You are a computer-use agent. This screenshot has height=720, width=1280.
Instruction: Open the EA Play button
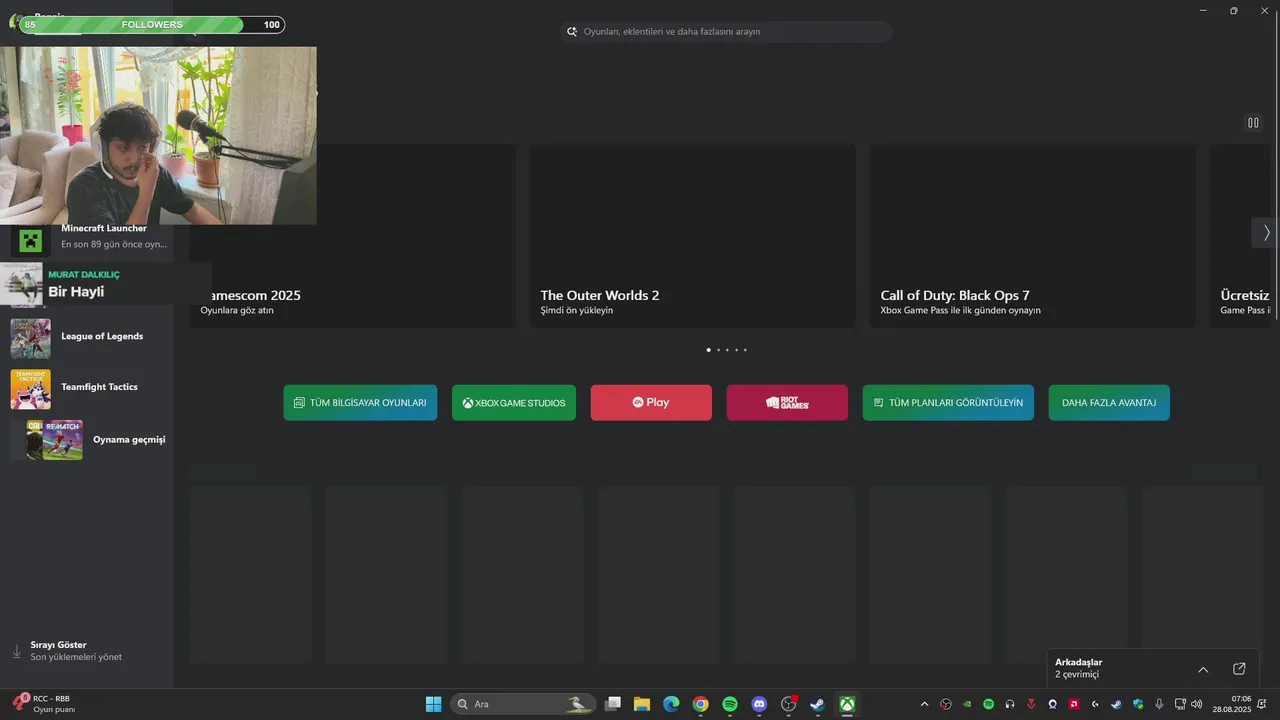coord(651,403)
